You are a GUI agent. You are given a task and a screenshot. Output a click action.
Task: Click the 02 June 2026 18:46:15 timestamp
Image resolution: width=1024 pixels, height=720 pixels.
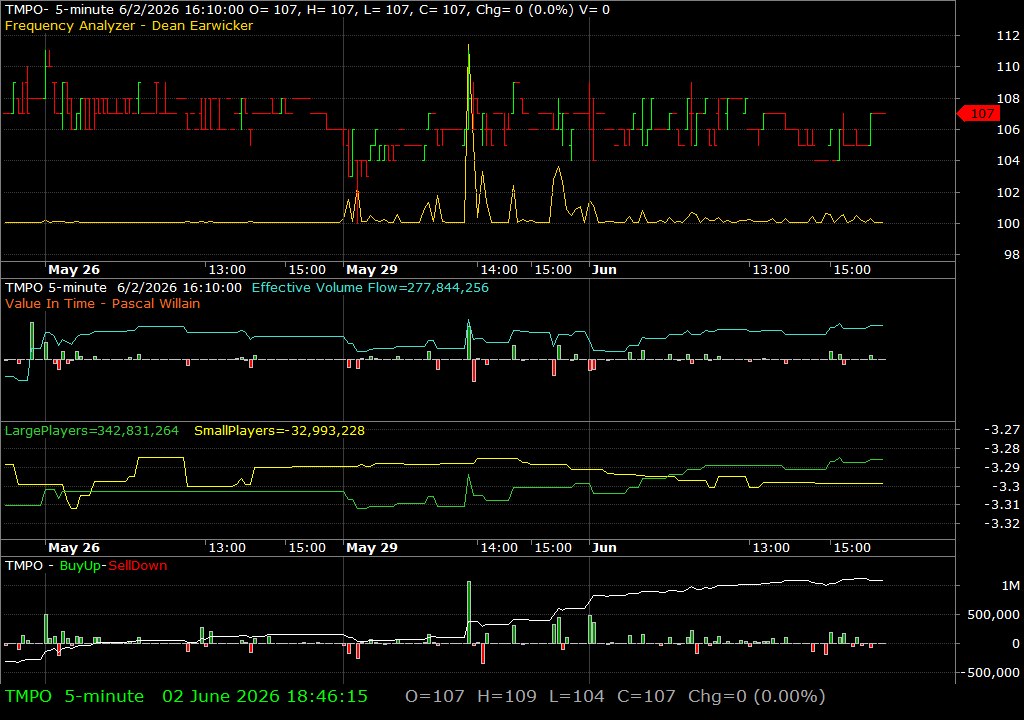(x=264, y=696)
